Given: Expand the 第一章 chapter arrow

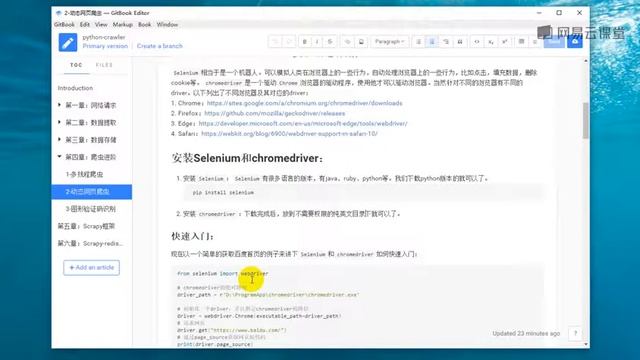Looking at the screenshot, I should 60,105.
